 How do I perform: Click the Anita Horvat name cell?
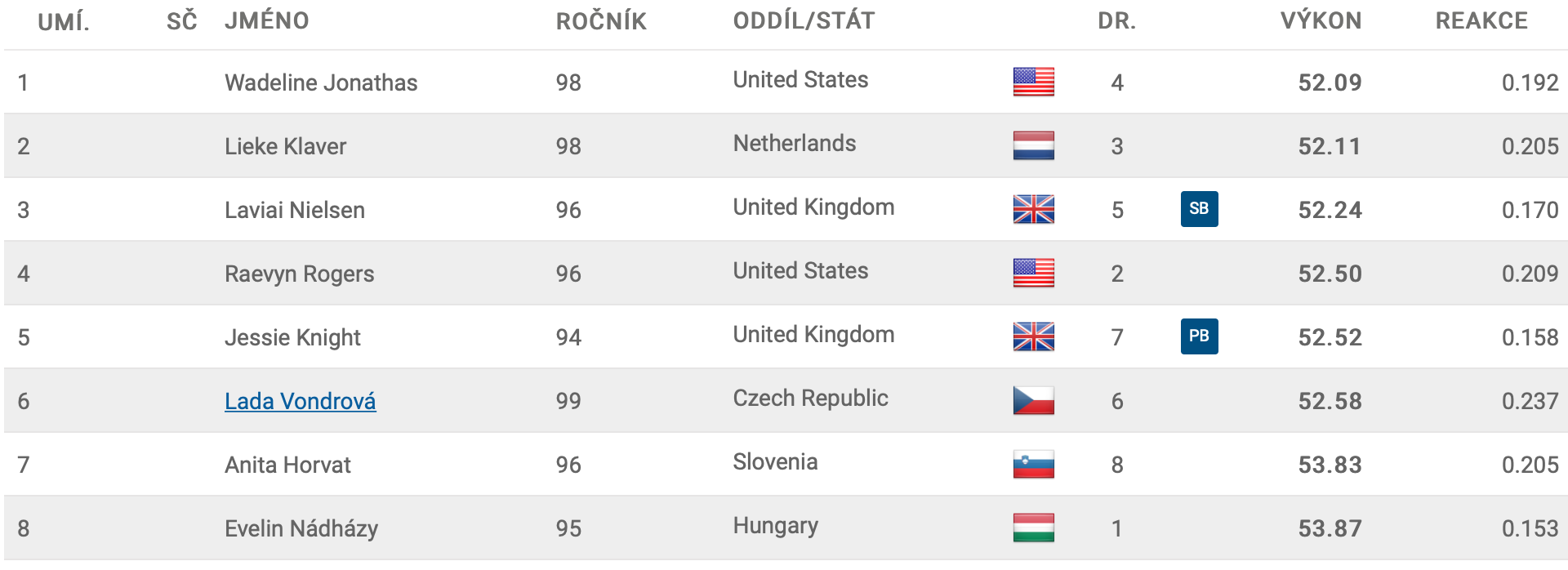287,465
